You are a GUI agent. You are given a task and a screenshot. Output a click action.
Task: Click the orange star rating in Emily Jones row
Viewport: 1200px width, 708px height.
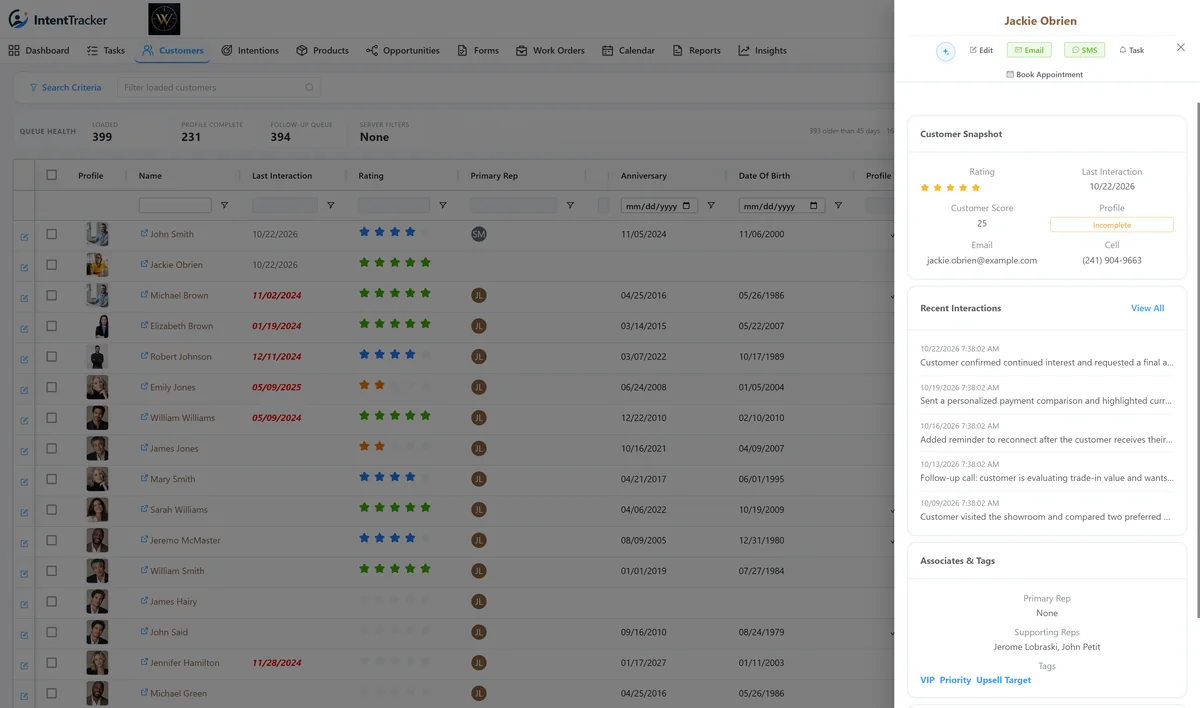pyautogui.click(x=395, y=385)
